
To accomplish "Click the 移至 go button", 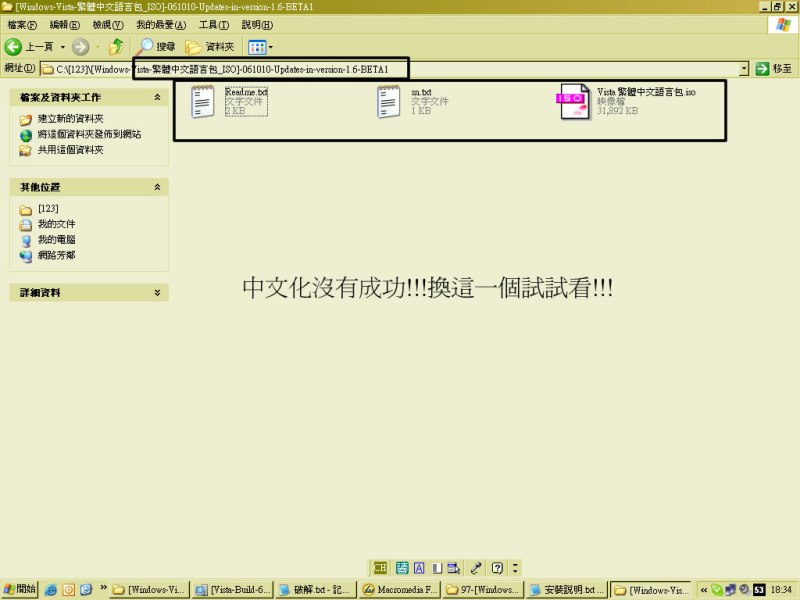I will pyautogui.click(x=774, y=68).
